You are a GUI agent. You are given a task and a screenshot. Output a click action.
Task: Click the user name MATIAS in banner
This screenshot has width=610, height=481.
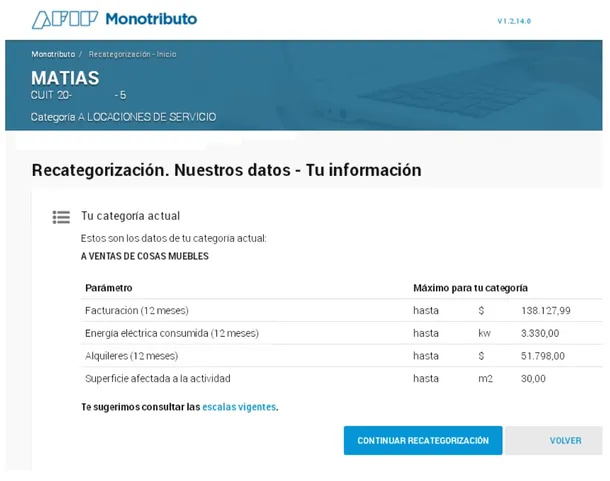click(x=66, y=77)
